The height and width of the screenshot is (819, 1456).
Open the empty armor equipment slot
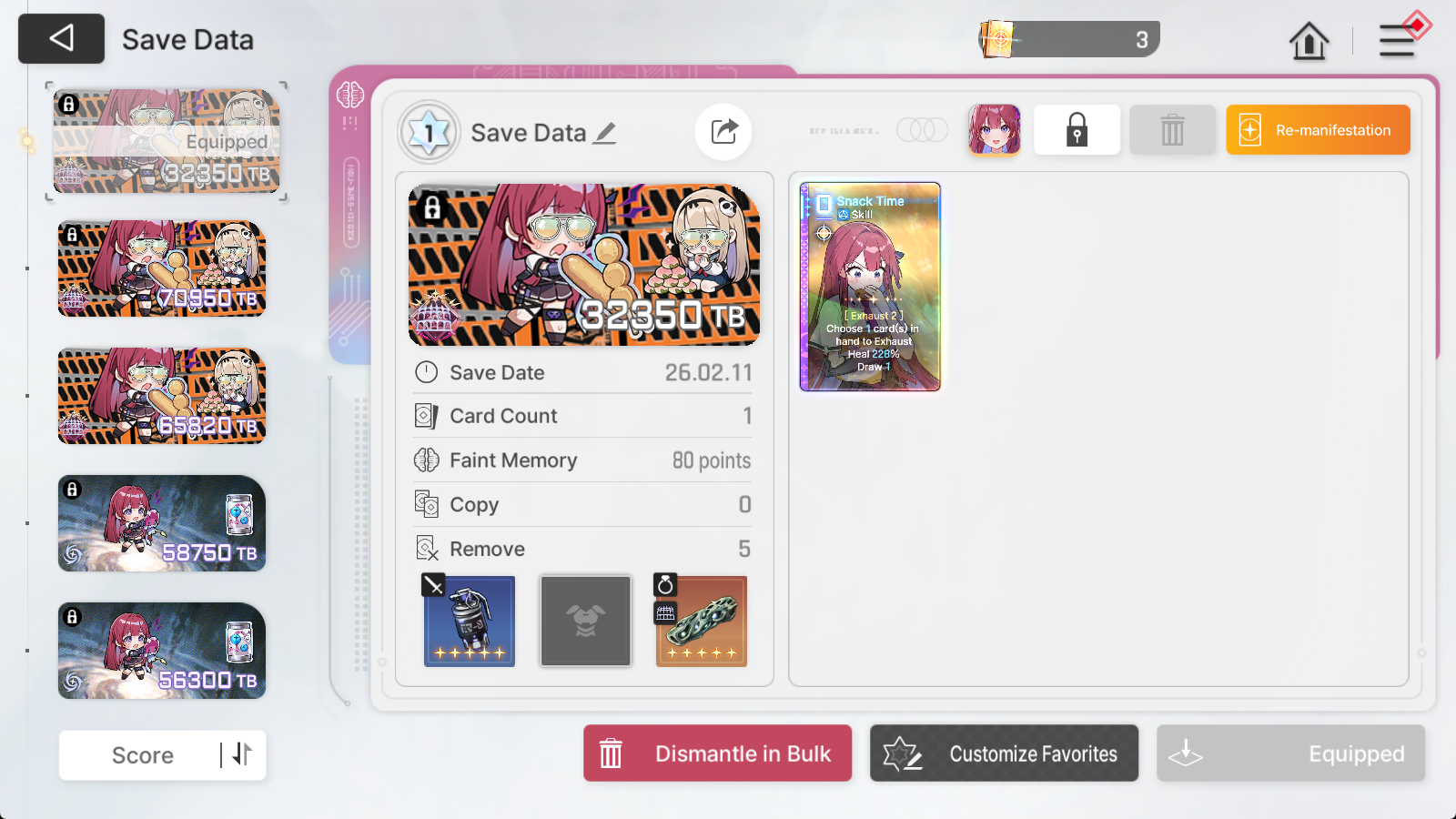585,621
